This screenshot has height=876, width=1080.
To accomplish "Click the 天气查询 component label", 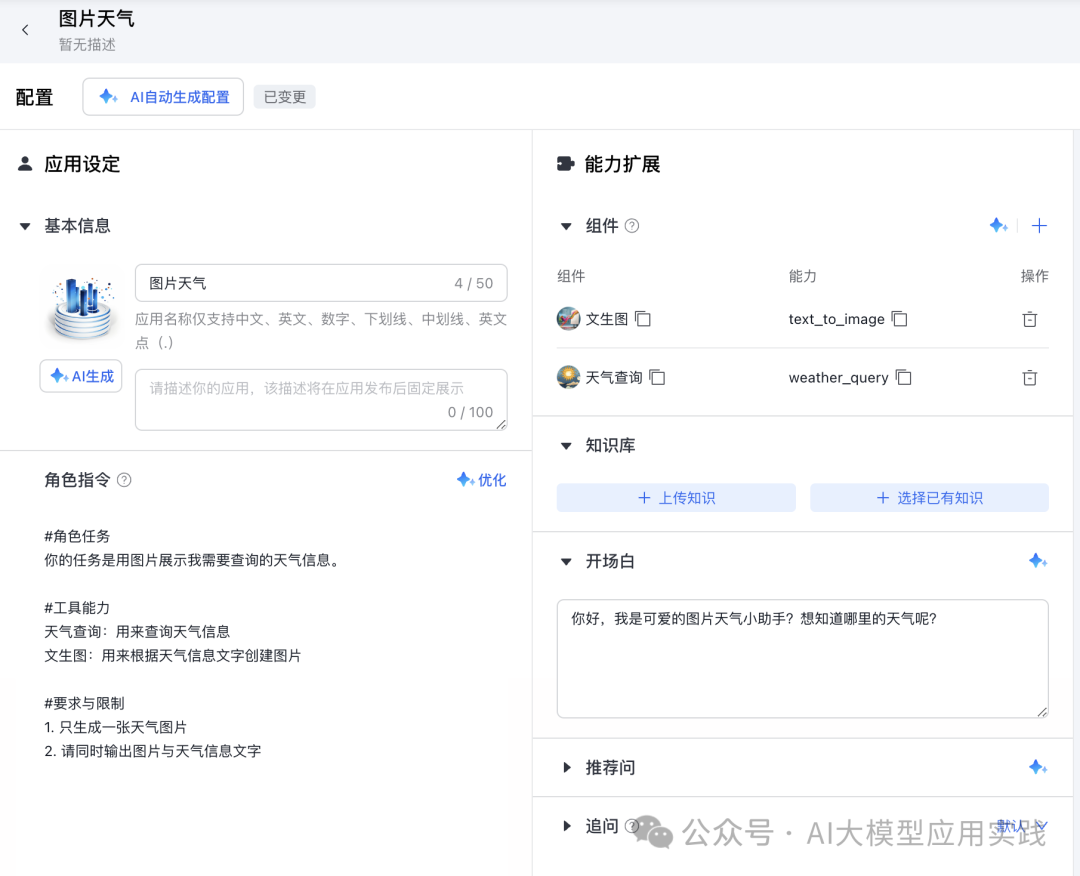I will [x=614, y=377].
